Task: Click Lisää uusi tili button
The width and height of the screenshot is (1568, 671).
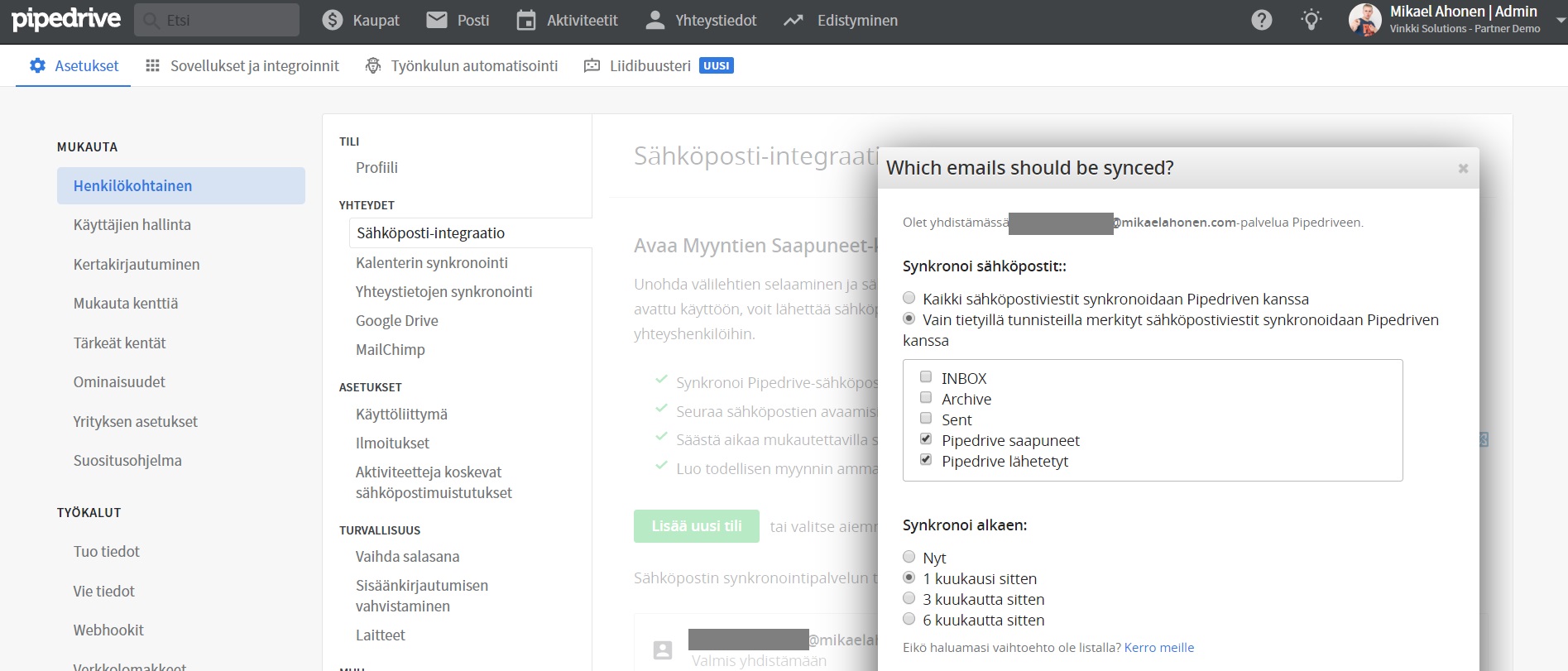Action: (697, 526)
